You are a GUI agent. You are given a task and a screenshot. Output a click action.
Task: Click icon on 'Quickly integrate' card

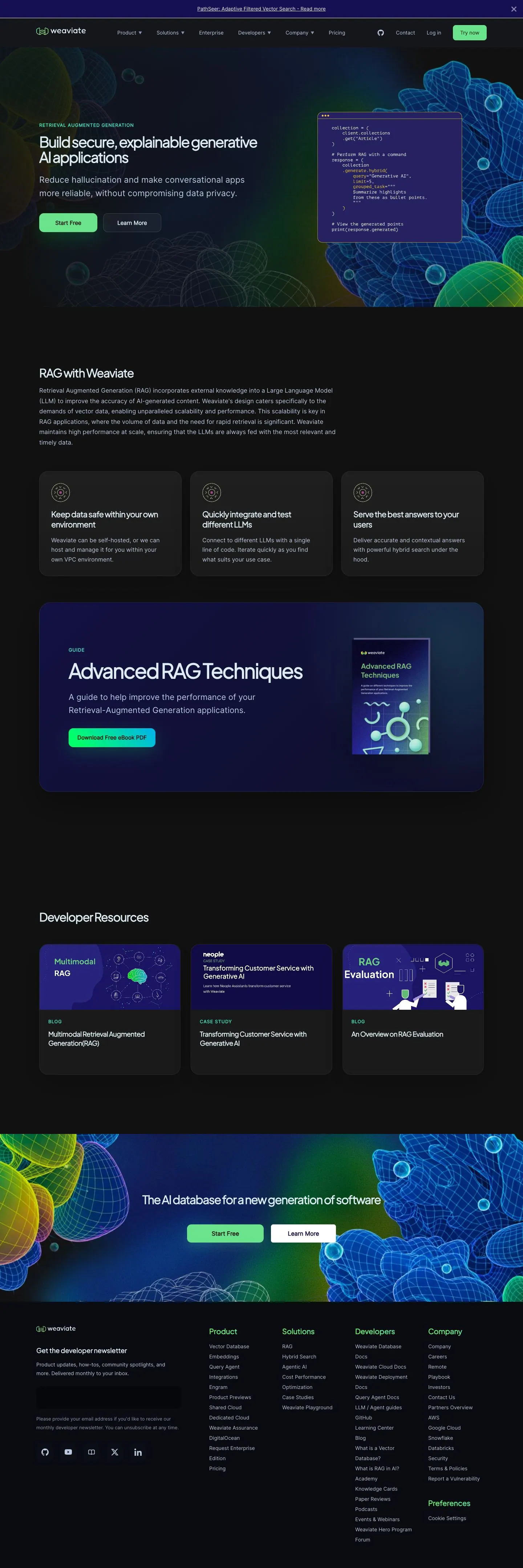(211, 492)
